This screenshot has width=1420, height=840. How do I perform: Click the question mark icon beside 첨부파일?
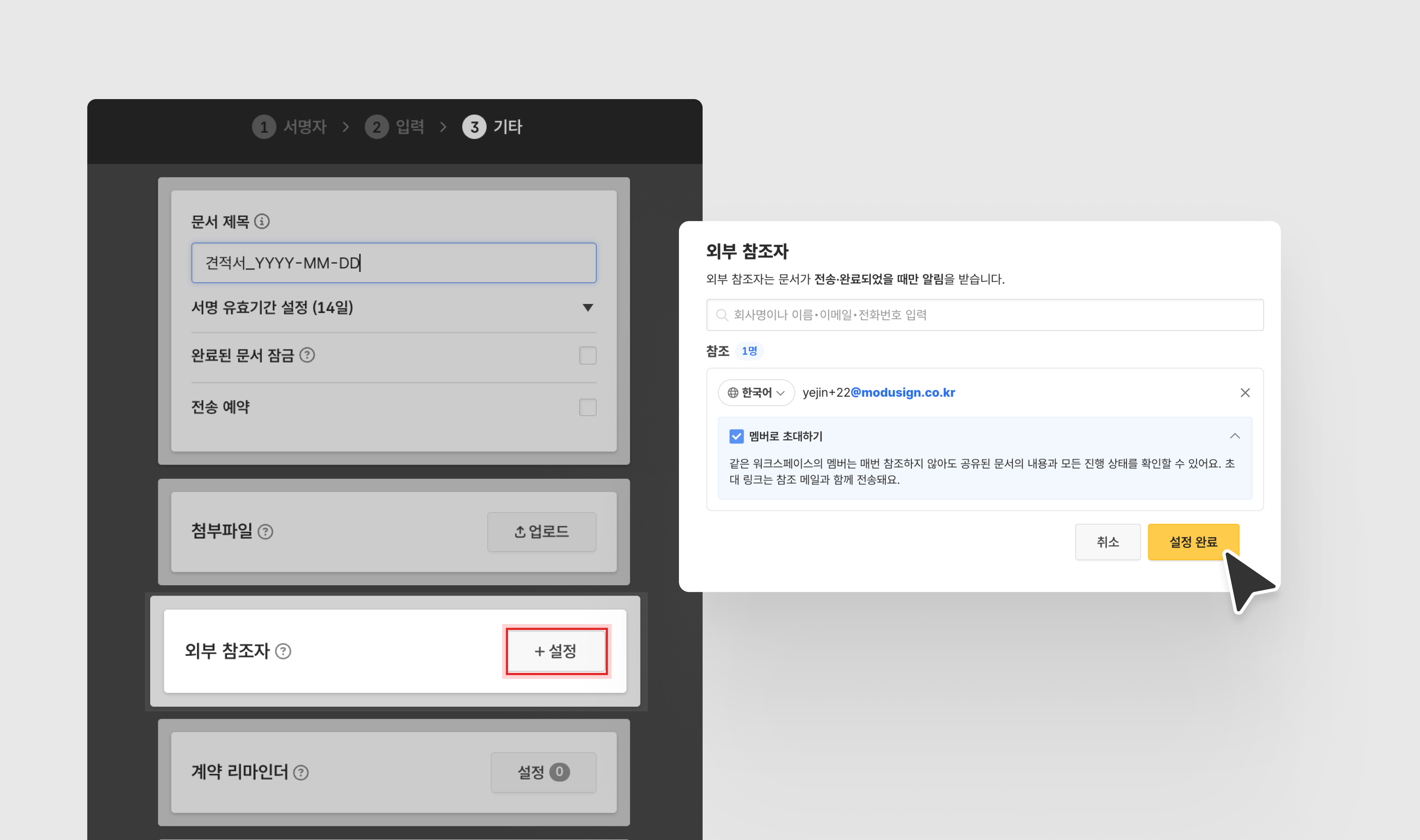click(266, 532)
